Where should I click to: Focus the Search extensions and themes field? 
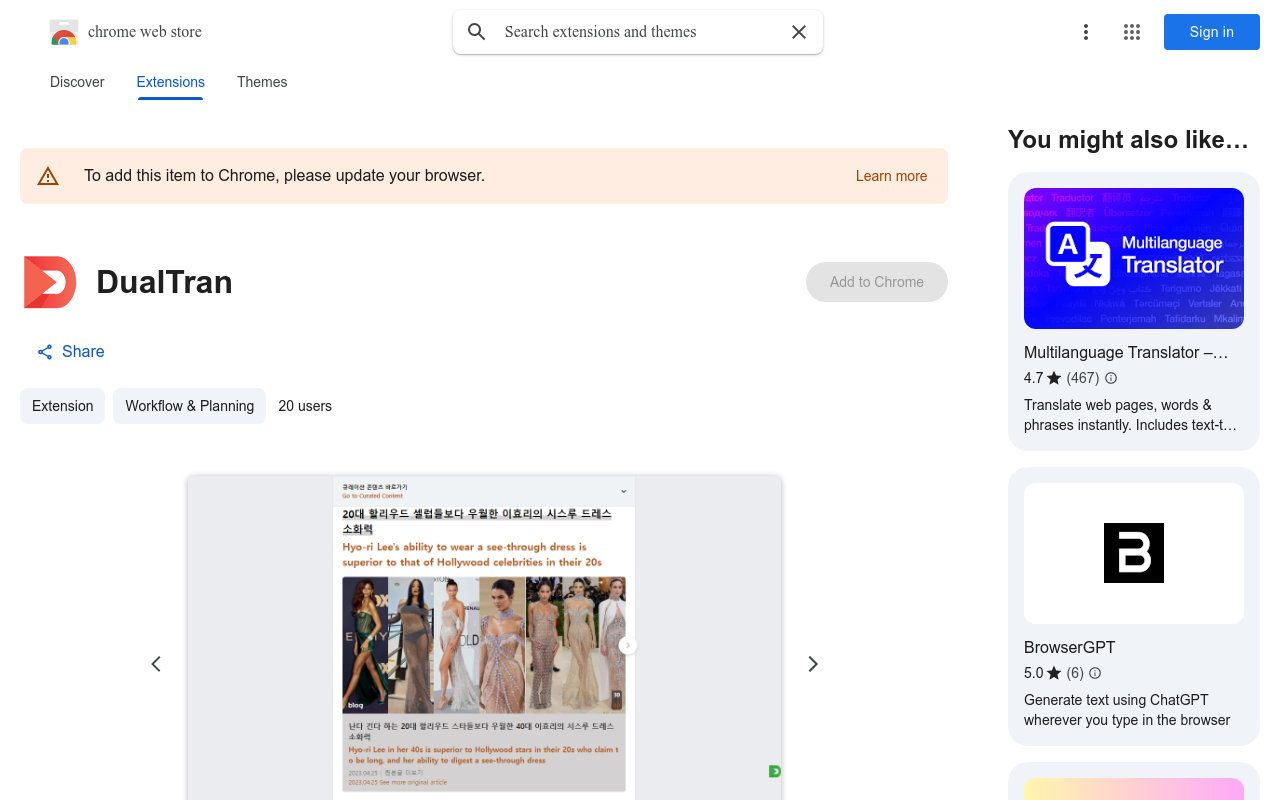638,32
